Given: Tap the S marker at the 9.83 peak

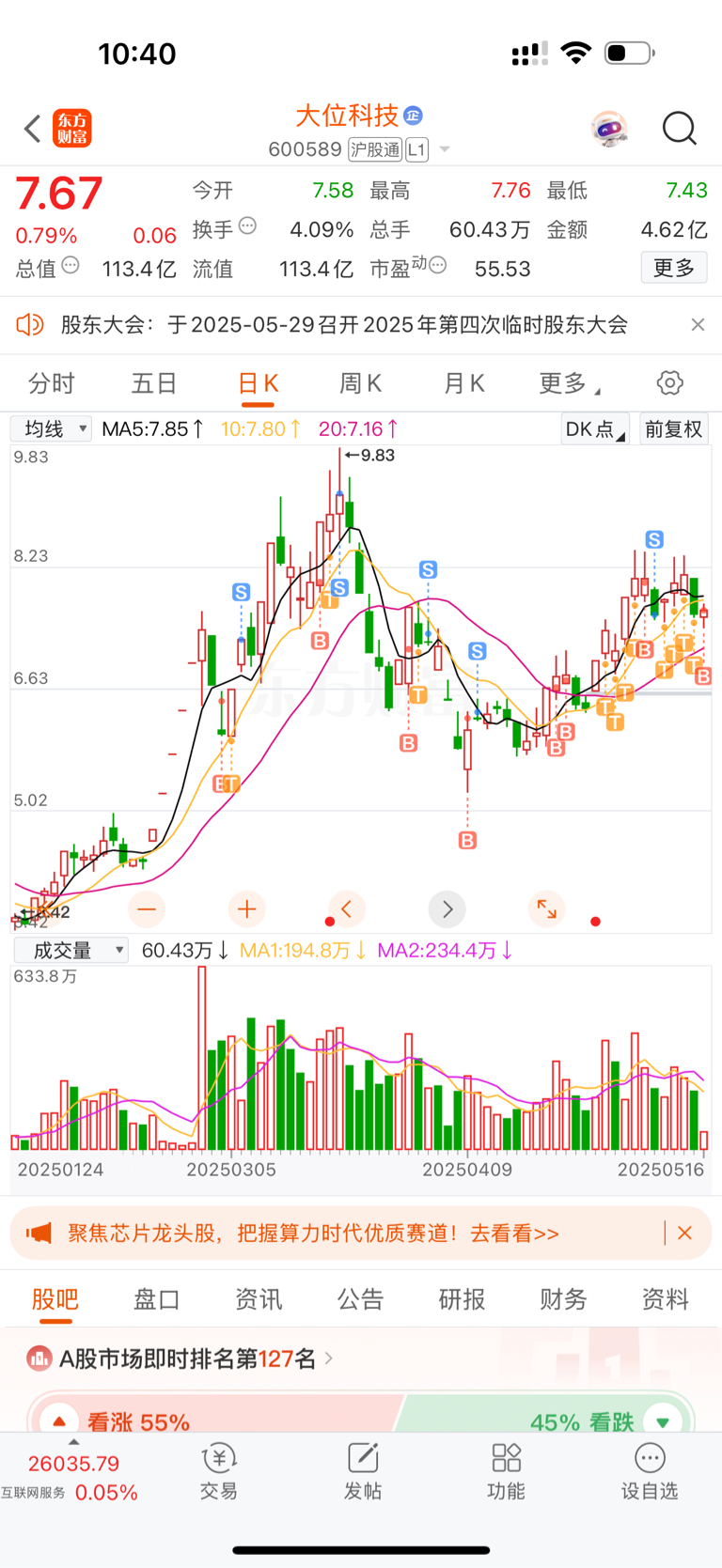Looking at the screenshot, I should pos(340,587).
